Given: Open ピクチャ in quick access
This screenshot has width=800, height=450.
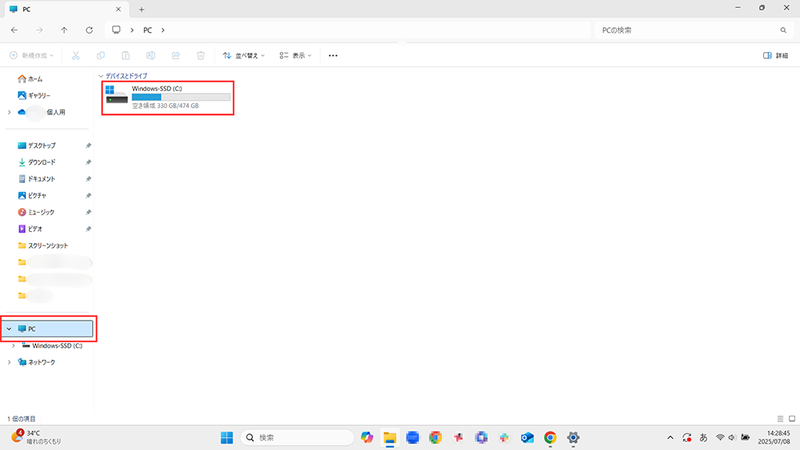Looking at the screenshot, I should tap(32, 195).
